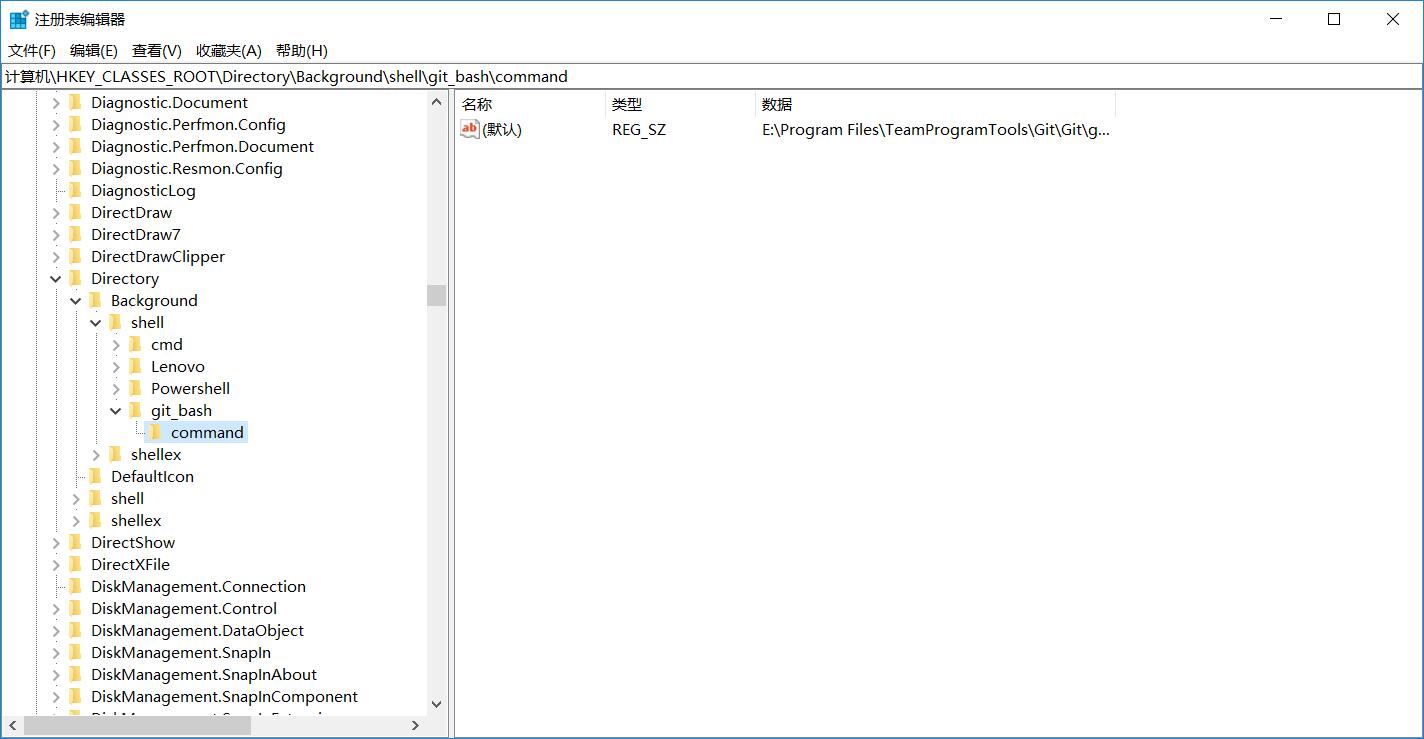The height and width of the screenshot is (739, 1424).
Task: Expand the cmd key
Action: 116,344
